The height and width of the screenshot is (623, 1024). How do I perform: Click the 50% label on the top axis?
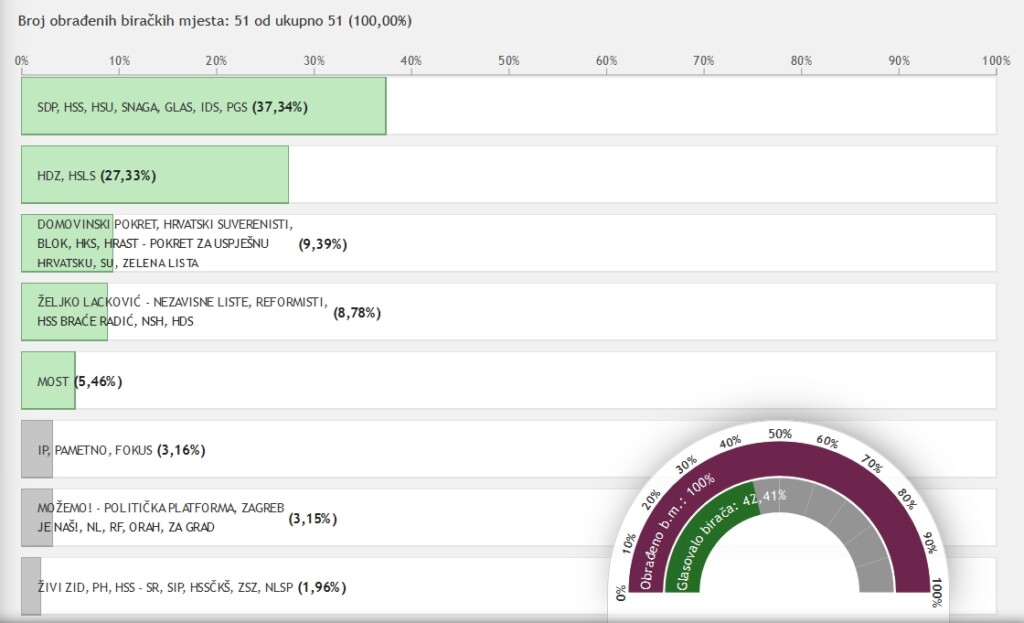(x=508, y=61)
